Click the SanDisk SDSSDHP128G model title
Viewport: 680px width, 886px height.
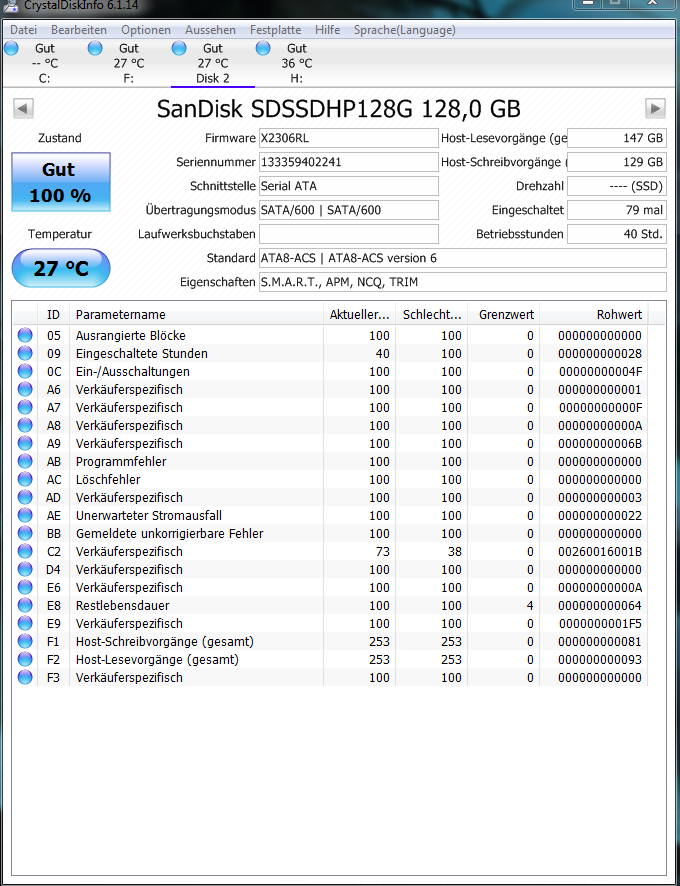click(339, 108)
